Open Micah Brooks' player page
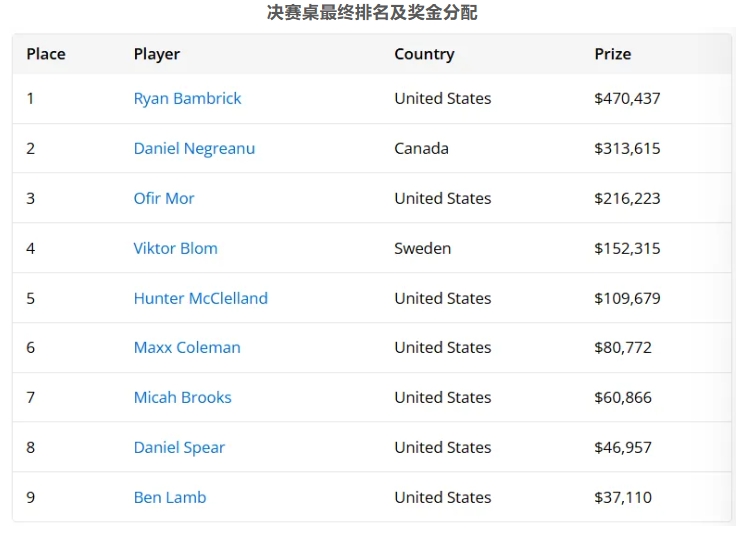Image resolution: width=754 pixels, height=535 pixels. point(182,398)
